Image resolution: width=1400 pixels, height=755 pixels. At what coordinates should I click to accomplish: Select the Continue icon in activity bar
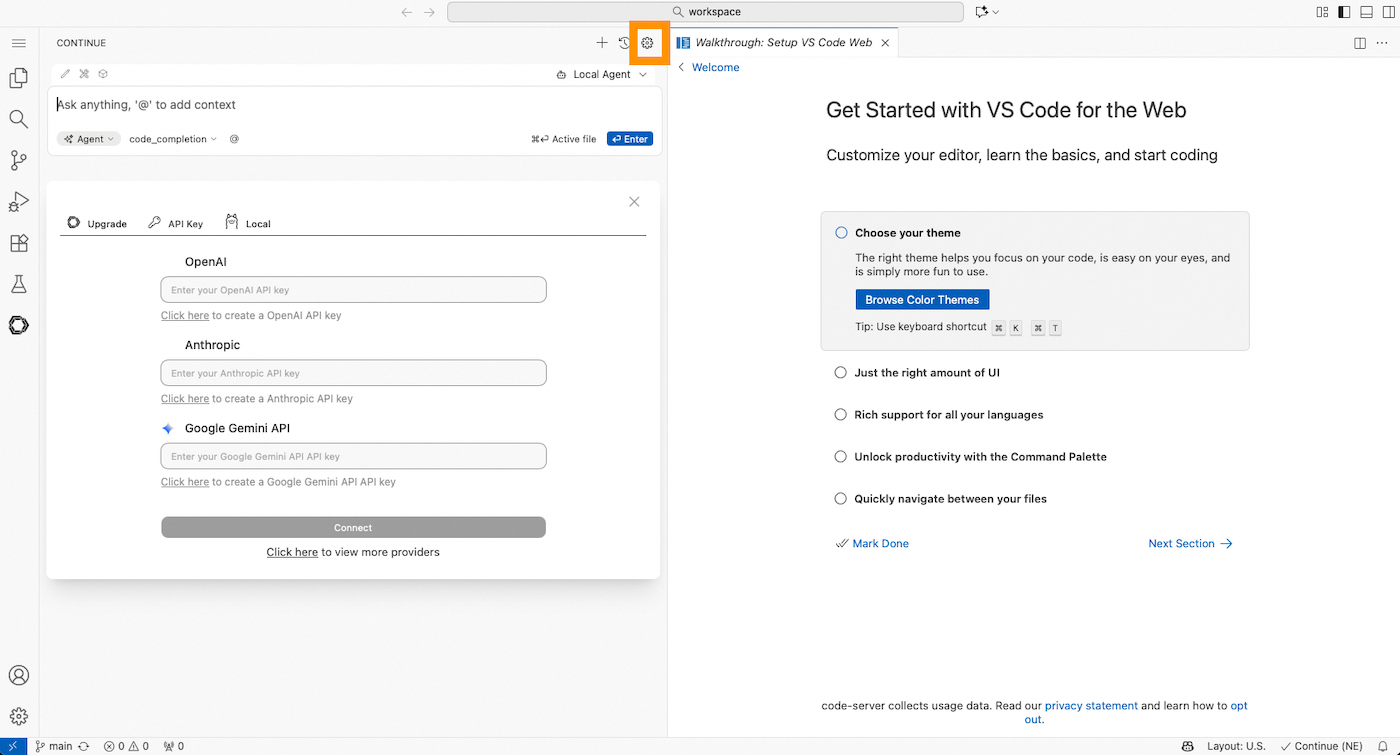[x=18, y=325]
